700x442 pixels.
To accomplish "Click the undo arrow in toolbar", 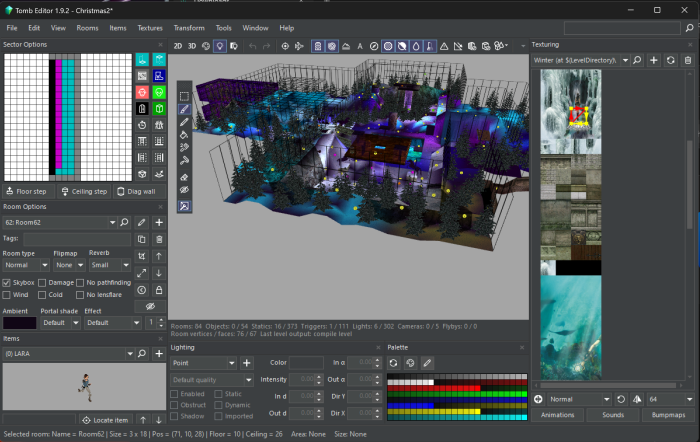I will coord(253,46).
